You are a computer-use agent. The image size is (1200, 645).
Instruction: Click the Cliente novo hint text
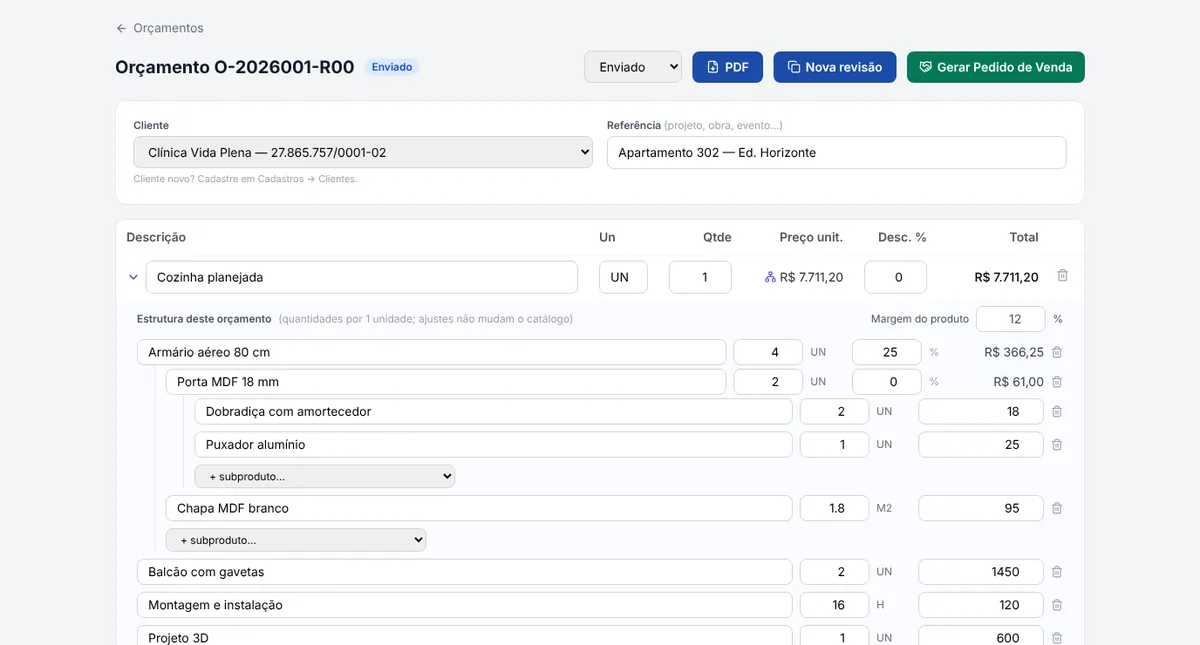coord(245,179)
